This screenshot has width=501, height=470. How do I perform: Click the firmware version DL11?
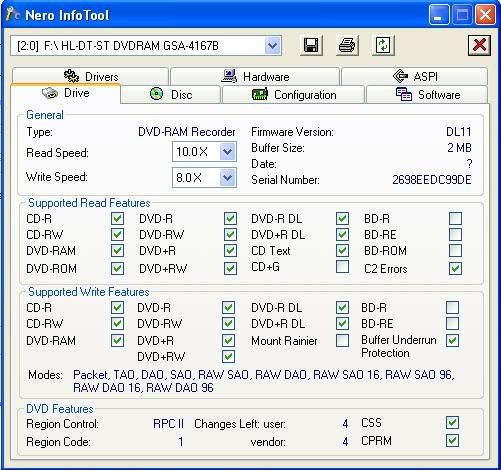(459, 132)
